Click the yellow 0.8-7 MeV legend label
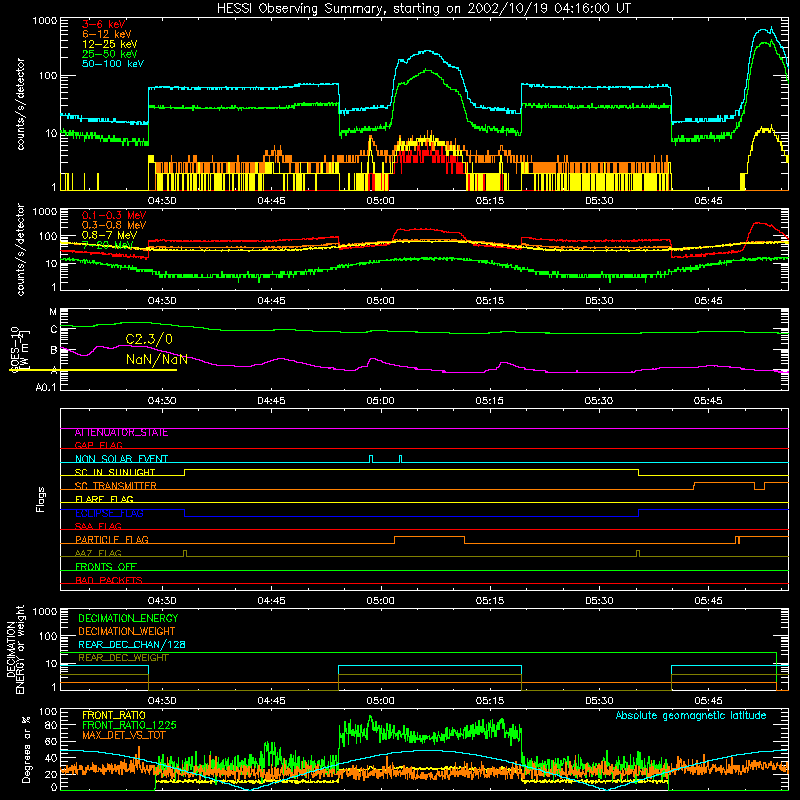 tap(110, 235)
